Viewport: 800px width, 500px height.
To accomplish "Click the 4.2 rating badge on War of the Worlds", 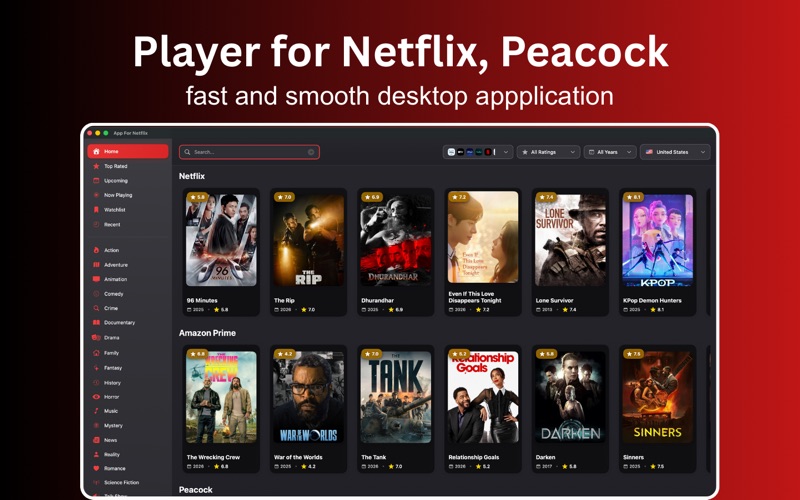I will point(284,354).
